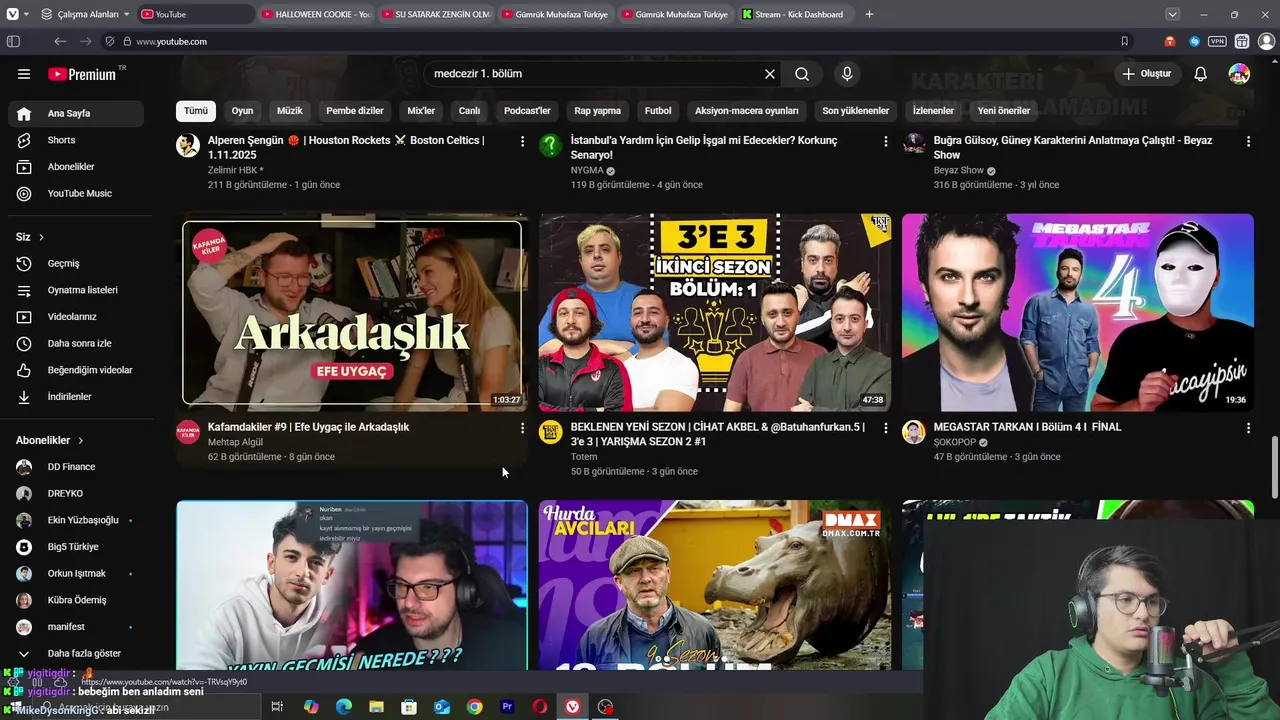Click the Oluştur create button
The image size is (1280, 720).
pyautogui.click(x=1146, y=74)
